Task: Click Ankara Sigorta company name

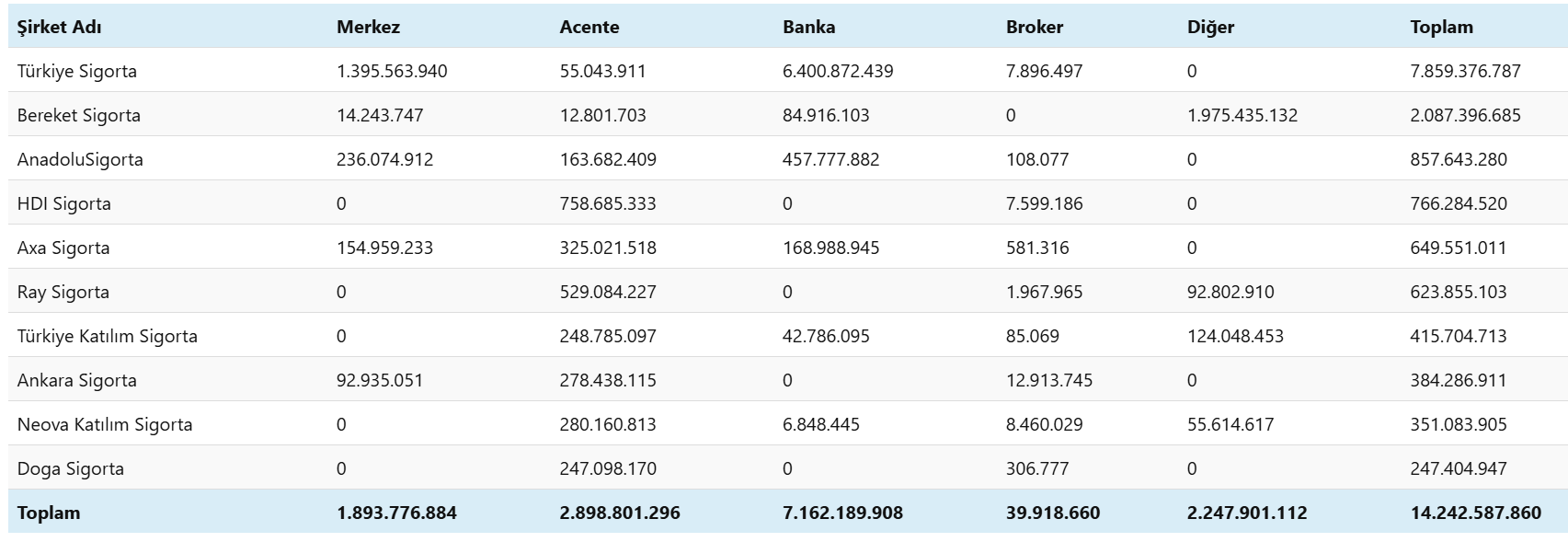Action: [x=76, y=380]
